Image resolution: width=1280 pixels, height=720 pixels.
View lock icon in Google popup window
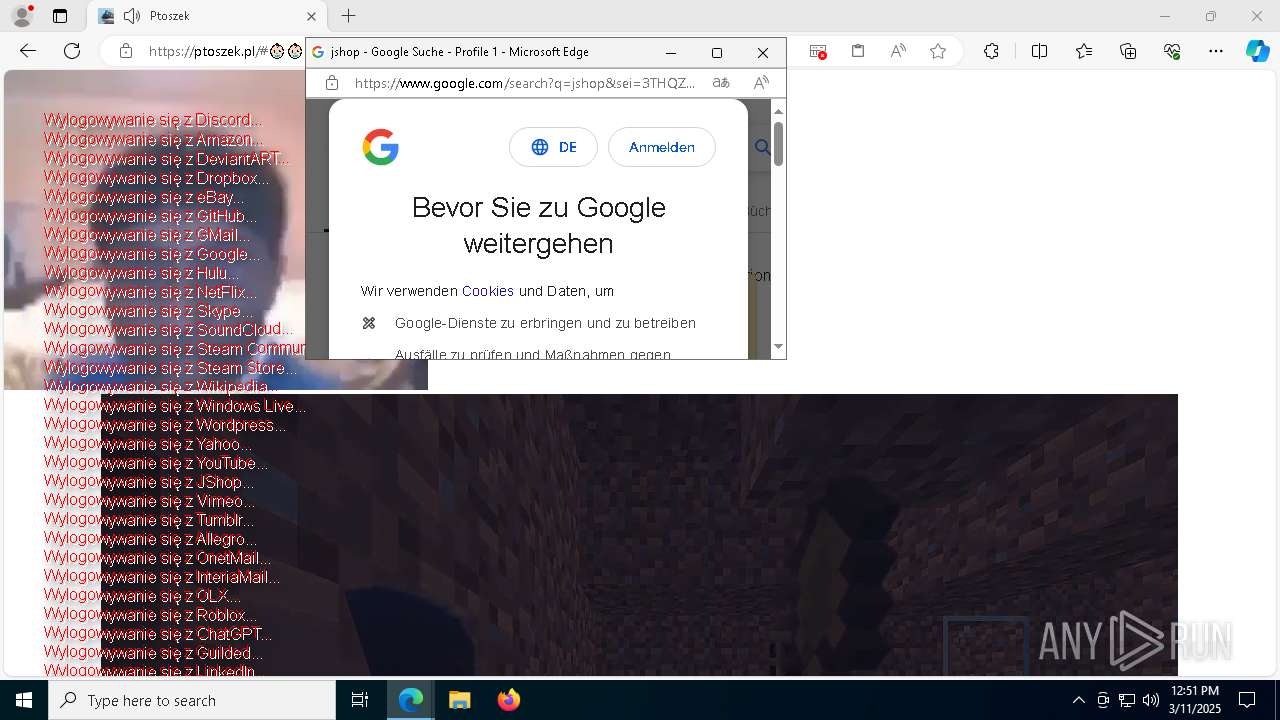[332, 83]
